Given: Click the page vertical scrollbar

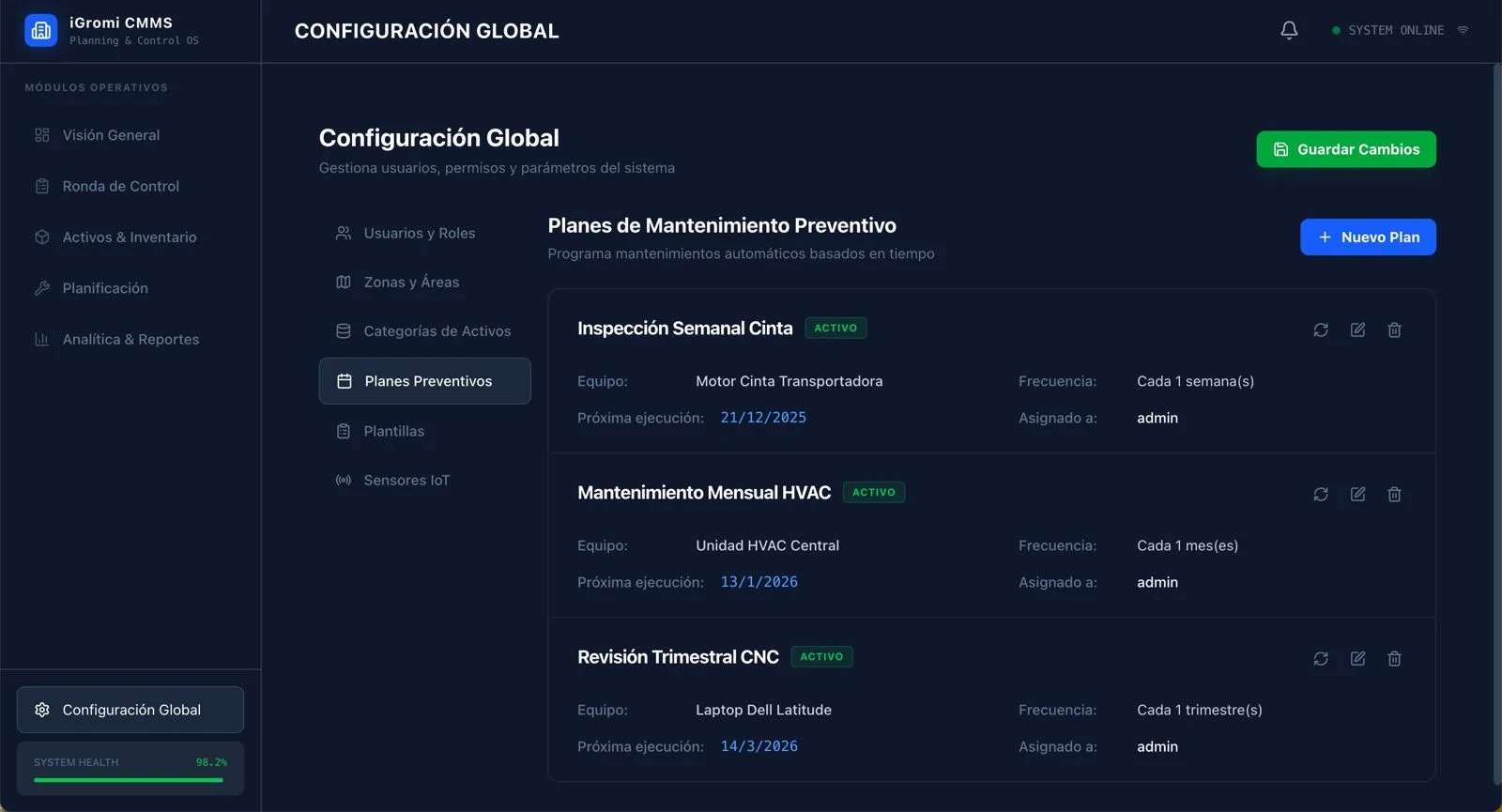Looking at the screenshot, I should (x=1497, y=423).
